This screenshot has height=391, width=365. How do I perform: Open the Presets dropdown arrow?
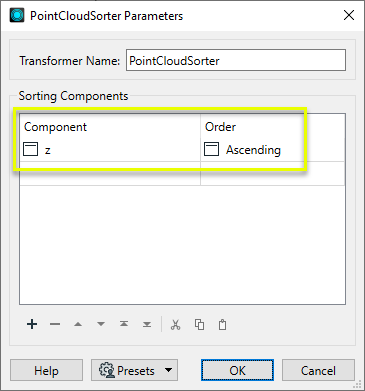click(169, 370)
